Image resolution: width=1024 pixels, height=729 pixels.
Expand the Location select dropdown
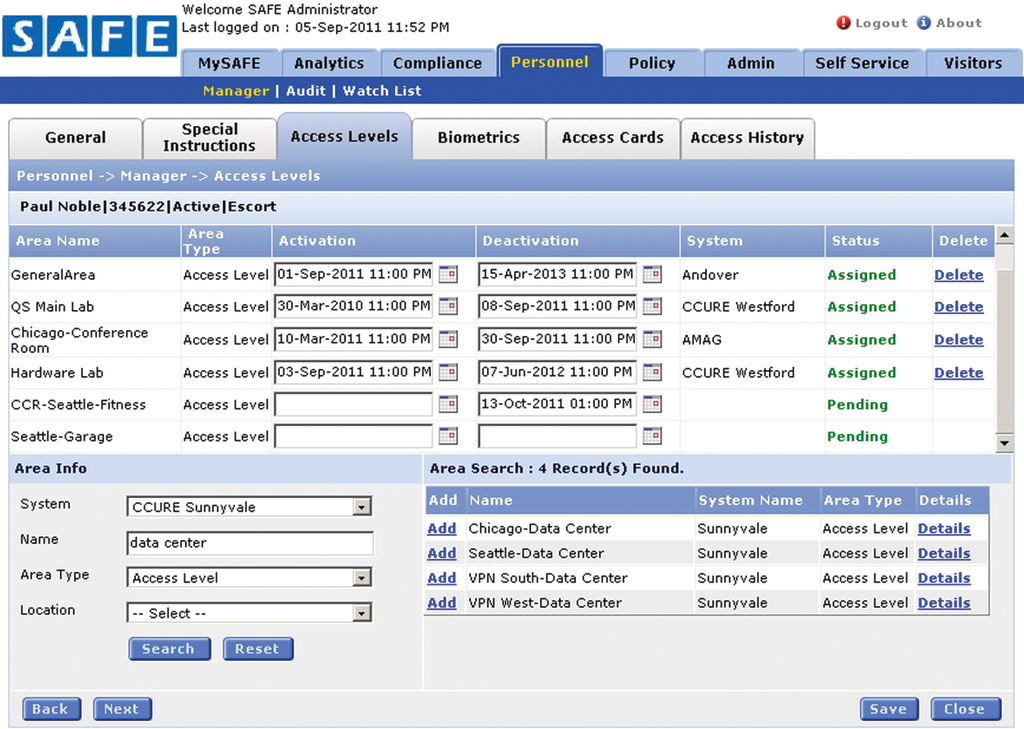tap(362, 612)
